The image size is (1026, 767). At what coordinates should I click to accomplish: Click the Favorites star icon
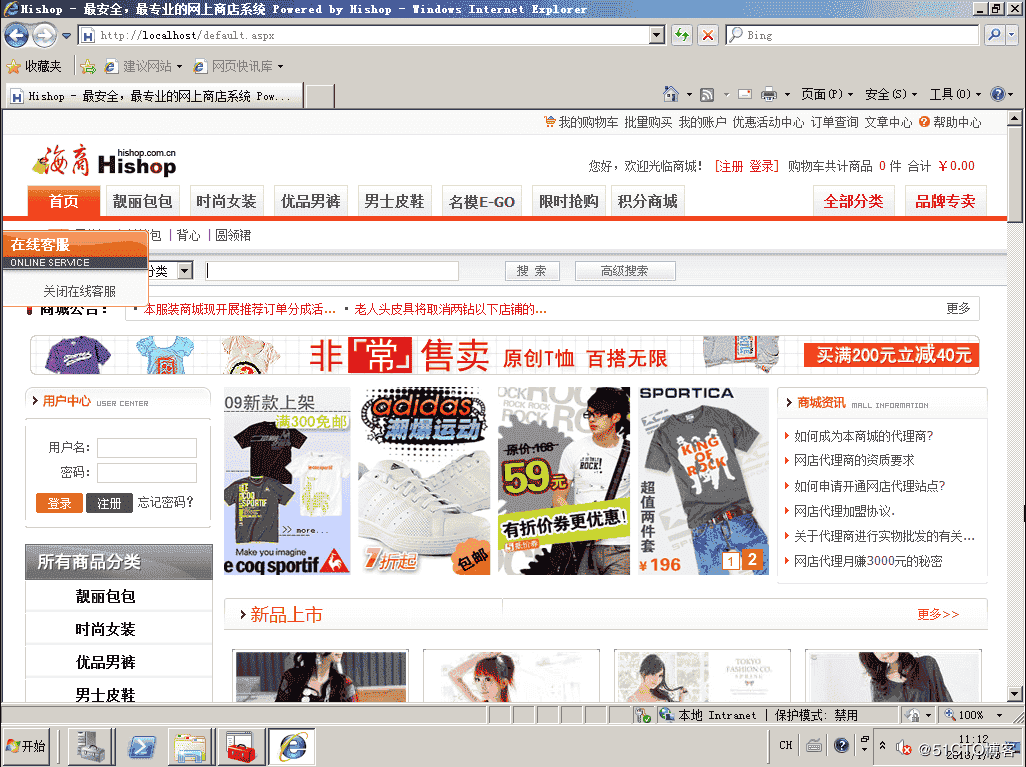click(x=13, y=67)
